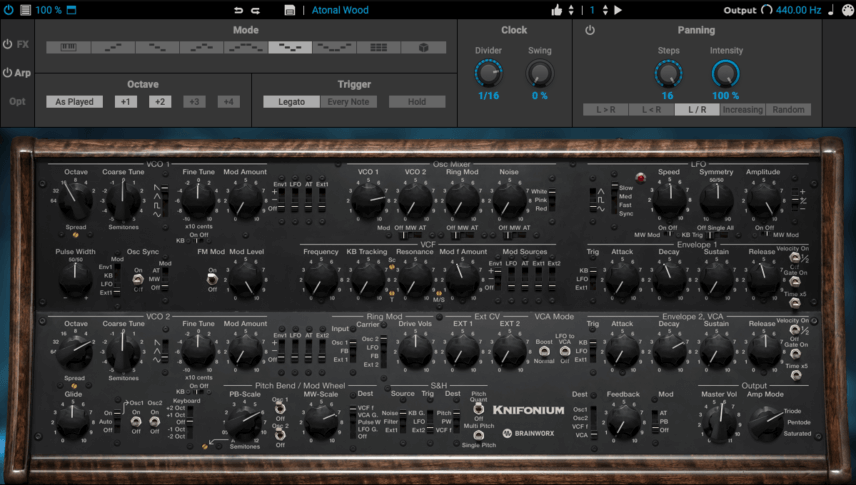Set Trigger to Legato
The height and width of the screenshot is (485, 856).
tap(292, 102)
